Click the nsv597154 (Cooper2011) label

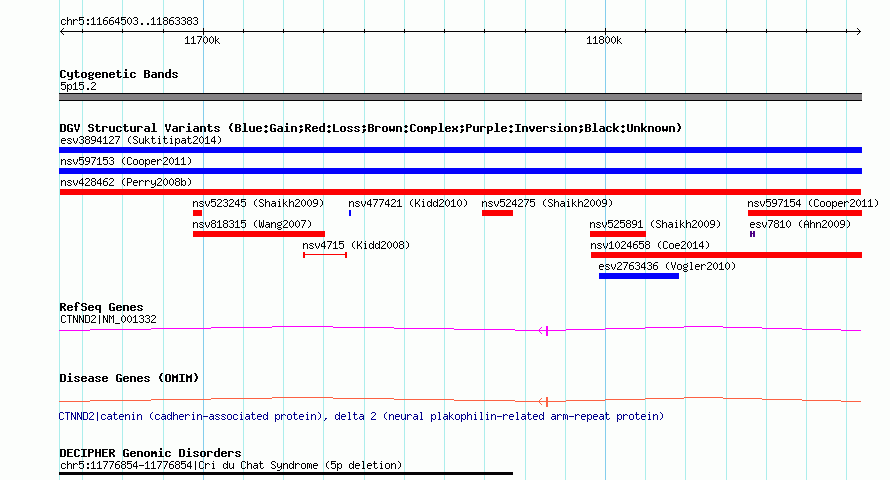pyautogui.click(x=813, y=203)
